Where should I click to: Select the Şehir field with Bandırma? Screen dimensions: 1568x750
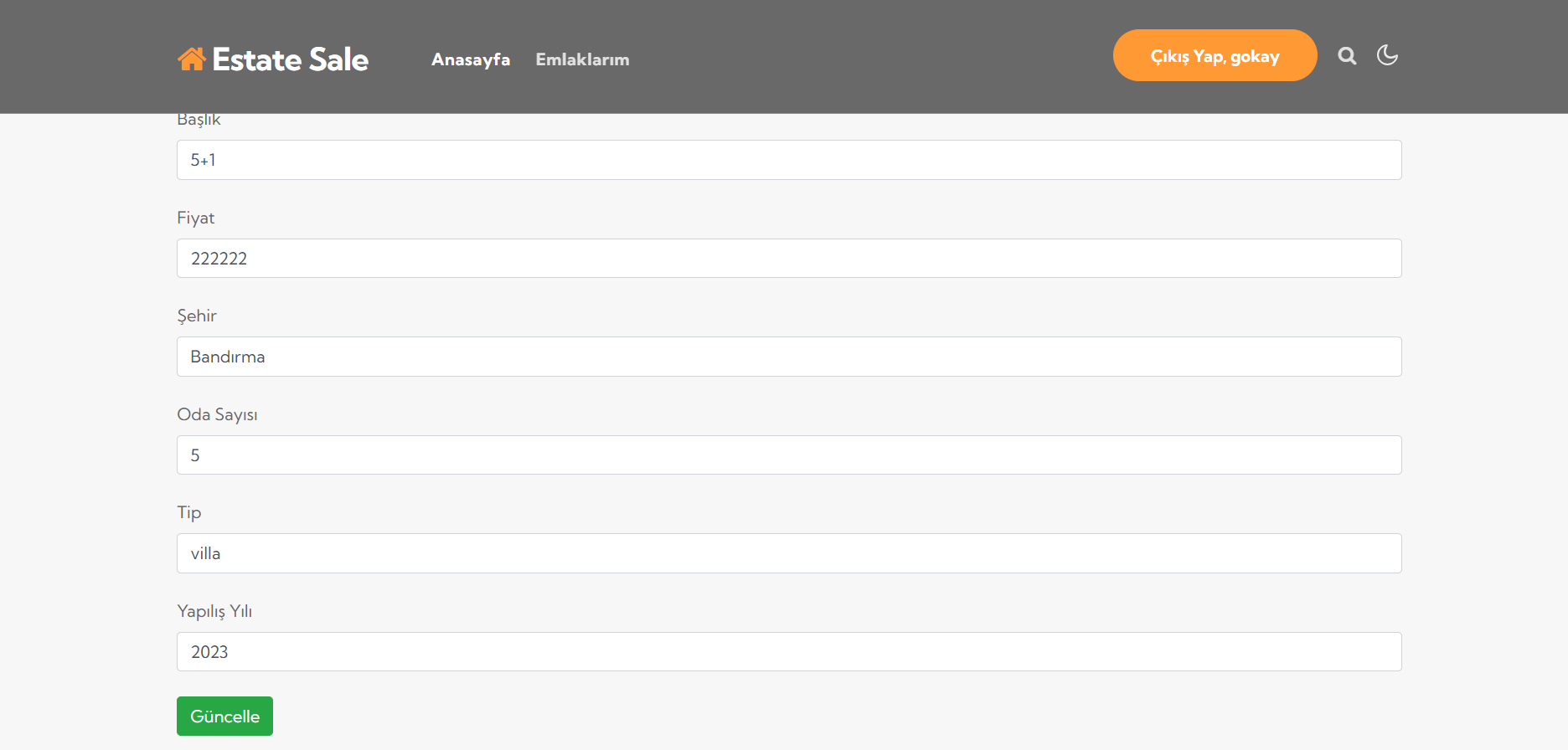(x=788, y=357)
